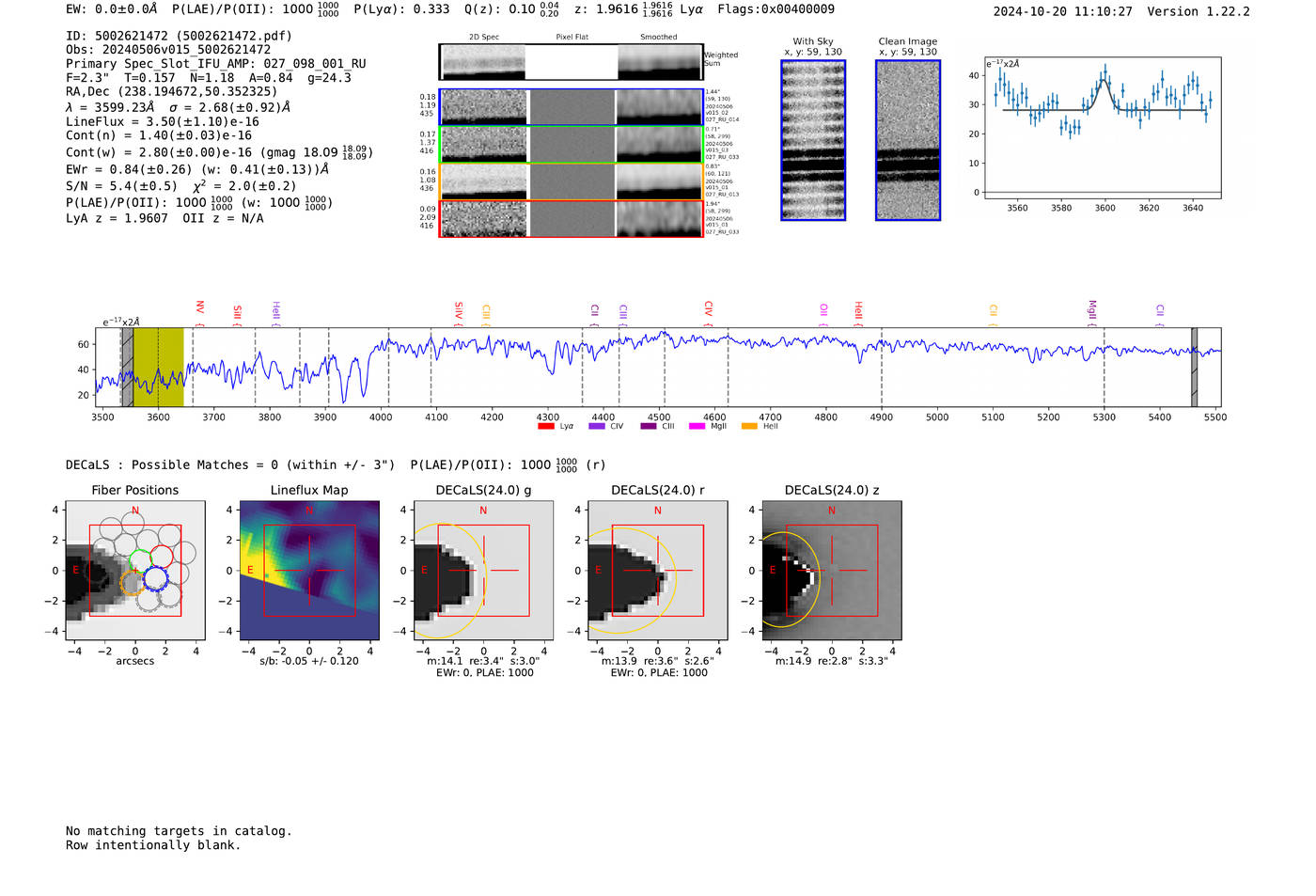
Task: Open the With Sky image thumbnail
Action: (813, 141)
